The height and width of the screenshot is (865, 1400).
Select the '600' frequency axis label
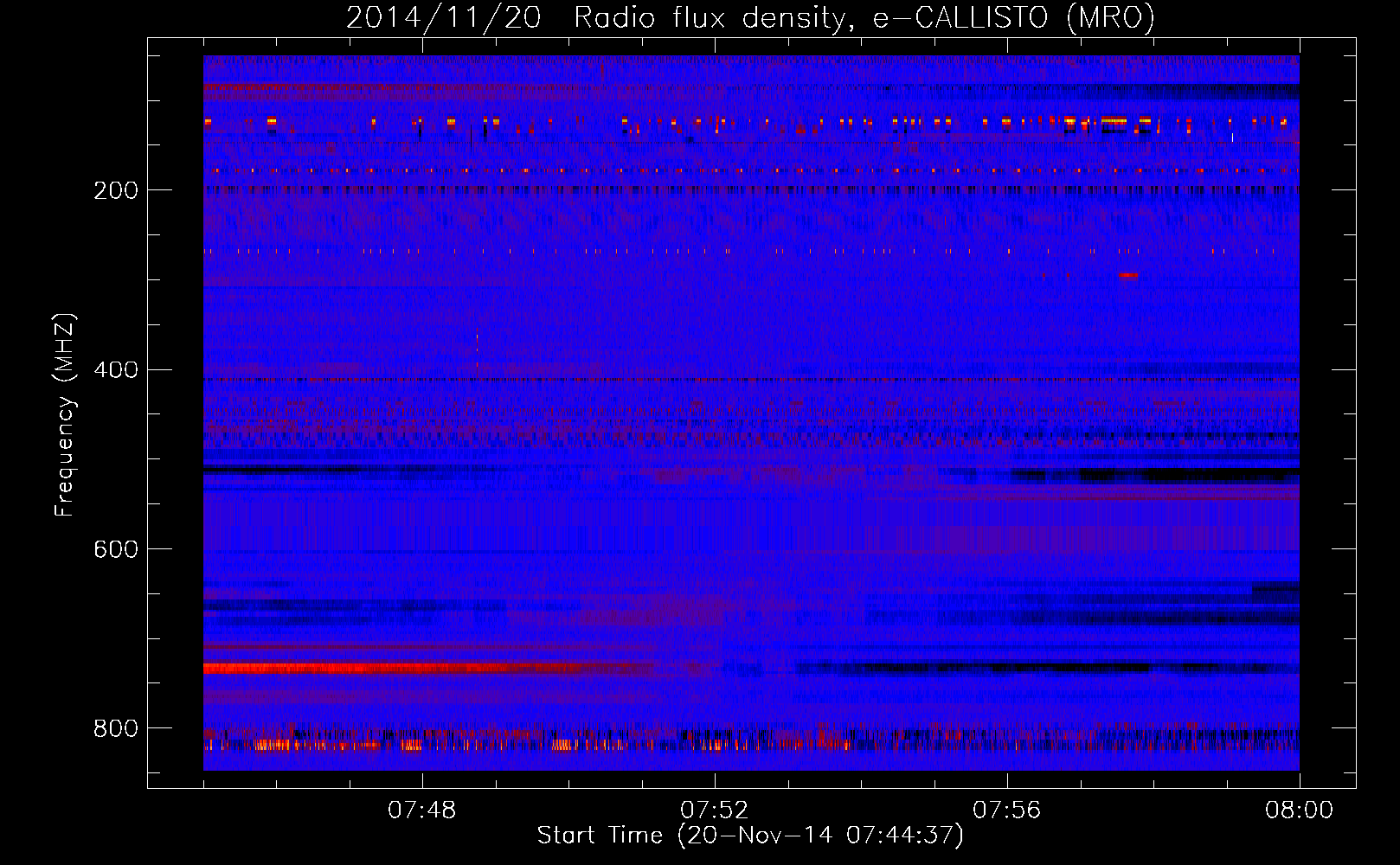pos(116,550)
